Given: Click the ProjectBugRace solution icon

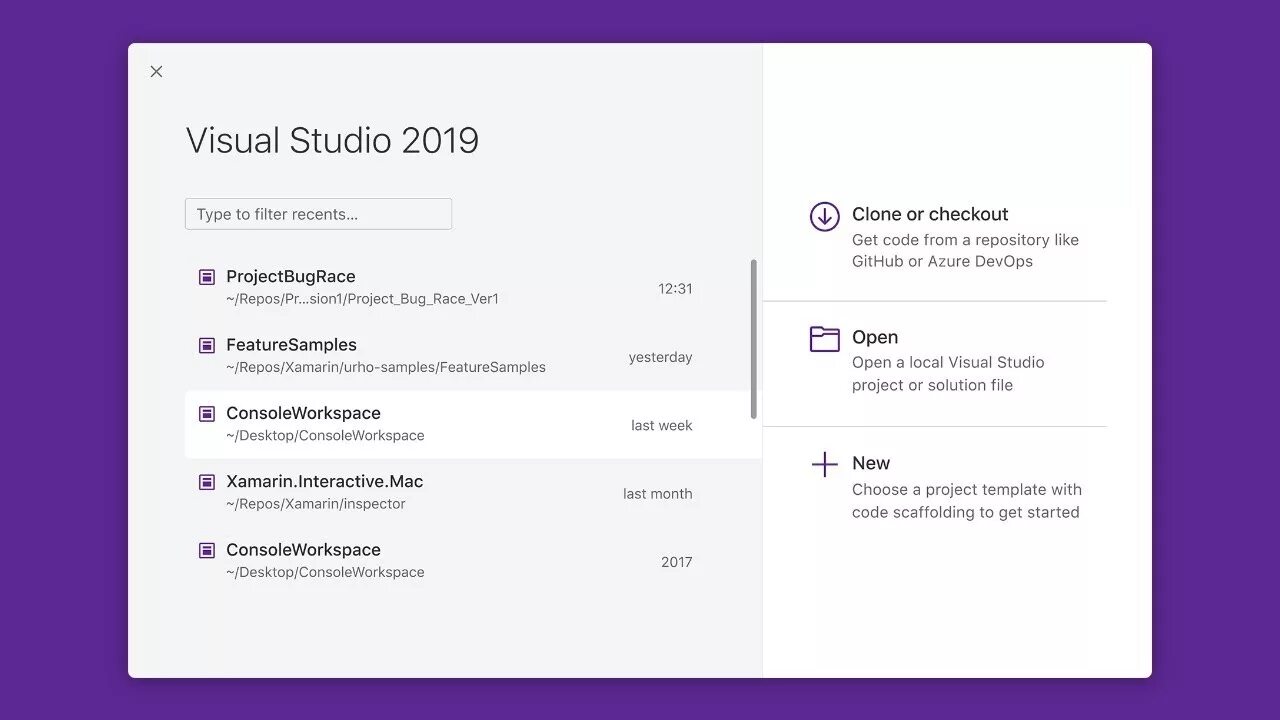Looking at the screenshot, I should 207,277.
